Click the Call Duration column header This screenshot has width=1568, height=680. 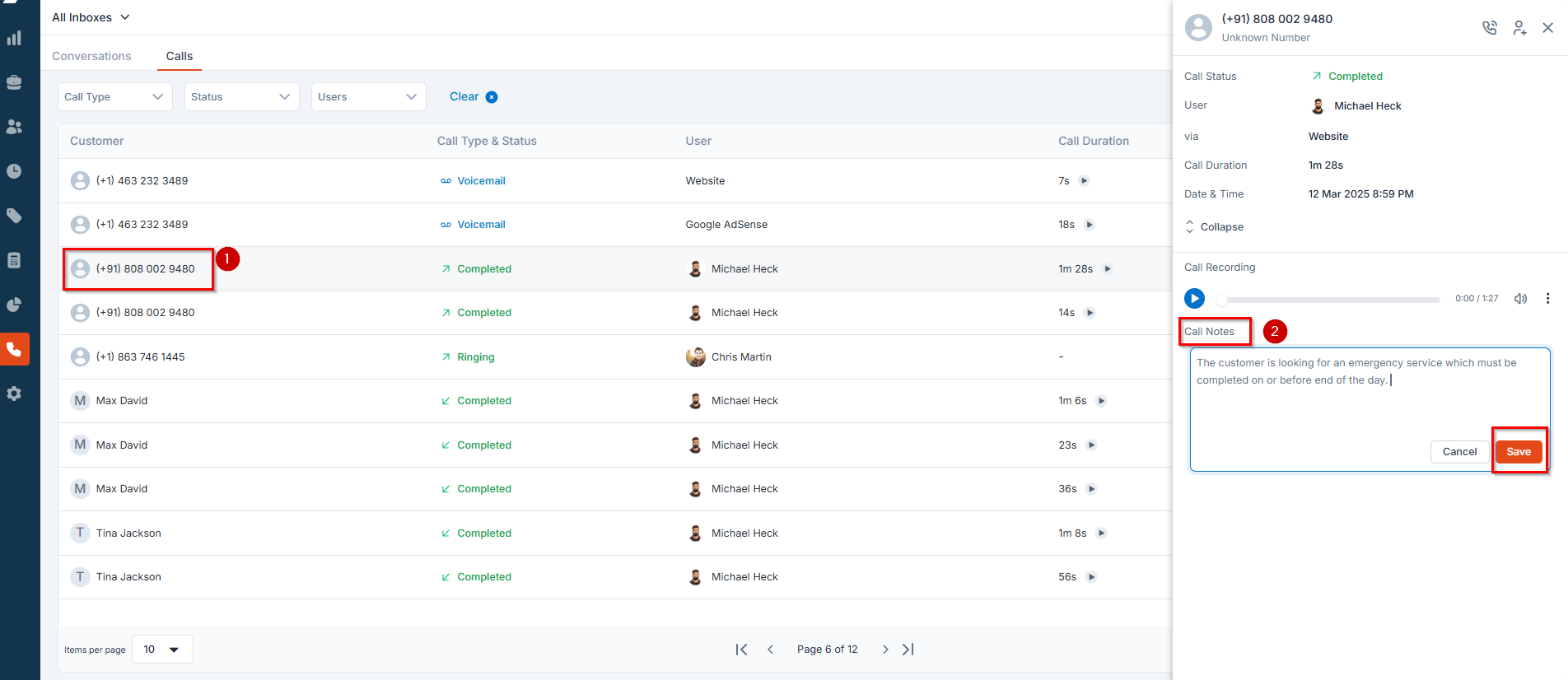pyautogui.click(x=1093, y=141)
